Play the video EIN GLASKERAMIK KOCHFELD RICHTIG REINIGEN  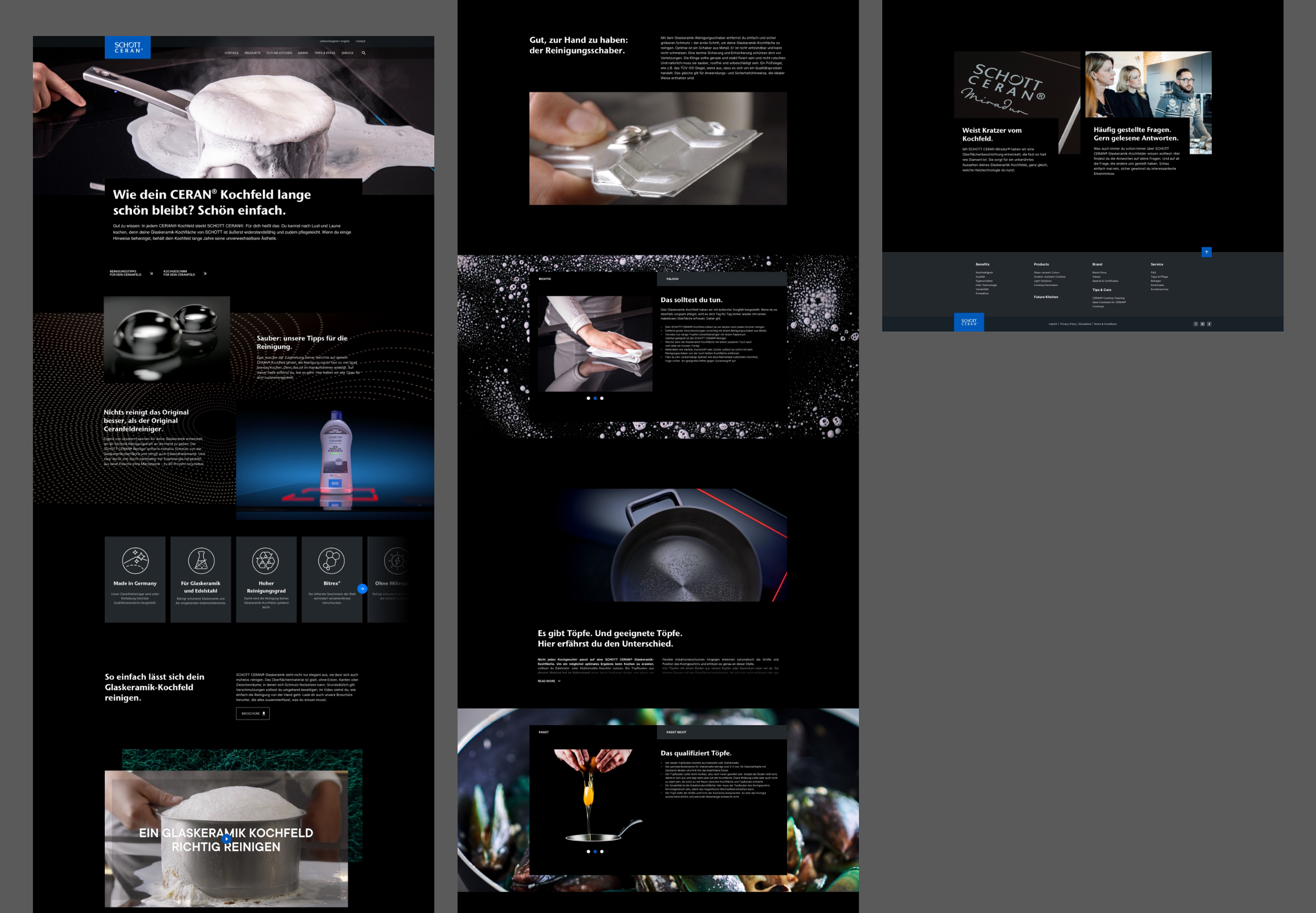226,839
